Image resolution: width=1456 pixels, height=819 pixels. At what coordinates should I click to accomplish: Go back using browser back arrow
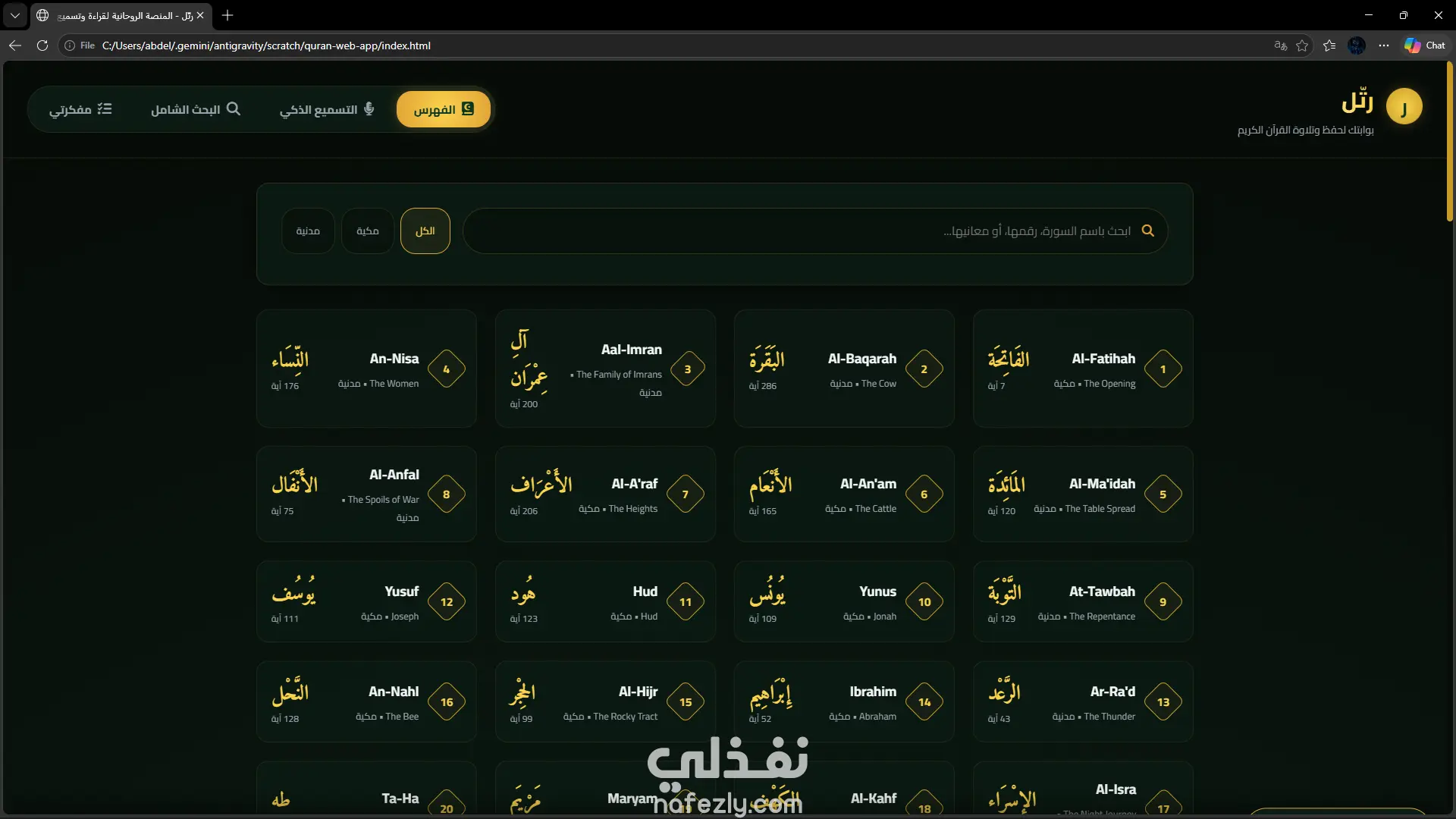point(15,45)
